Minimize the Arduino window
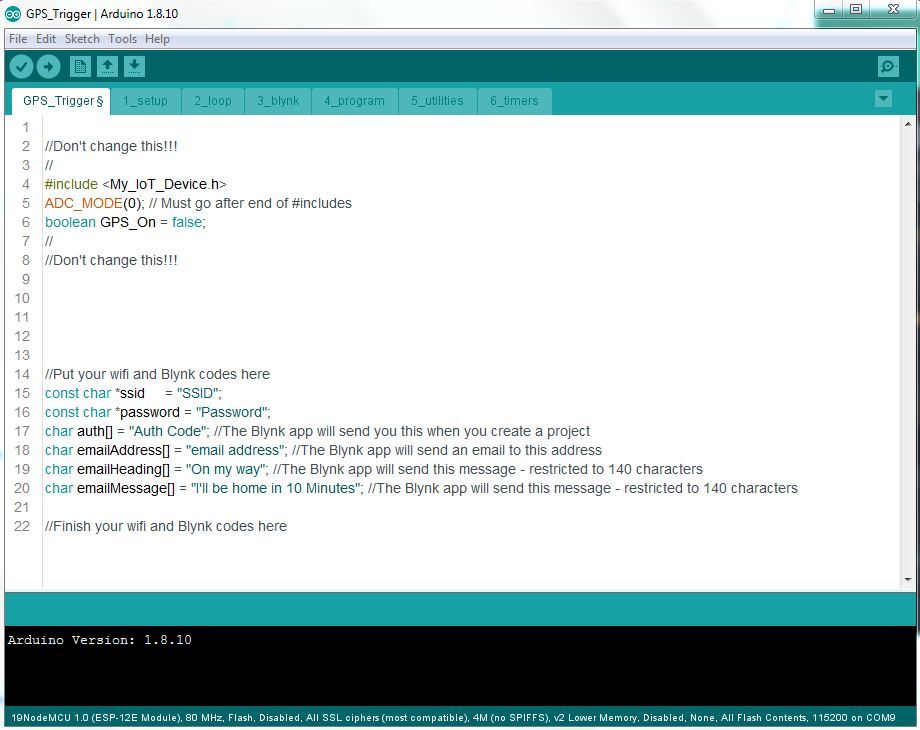Viewport: 920px width, 730px height. (x=828, y=10)
